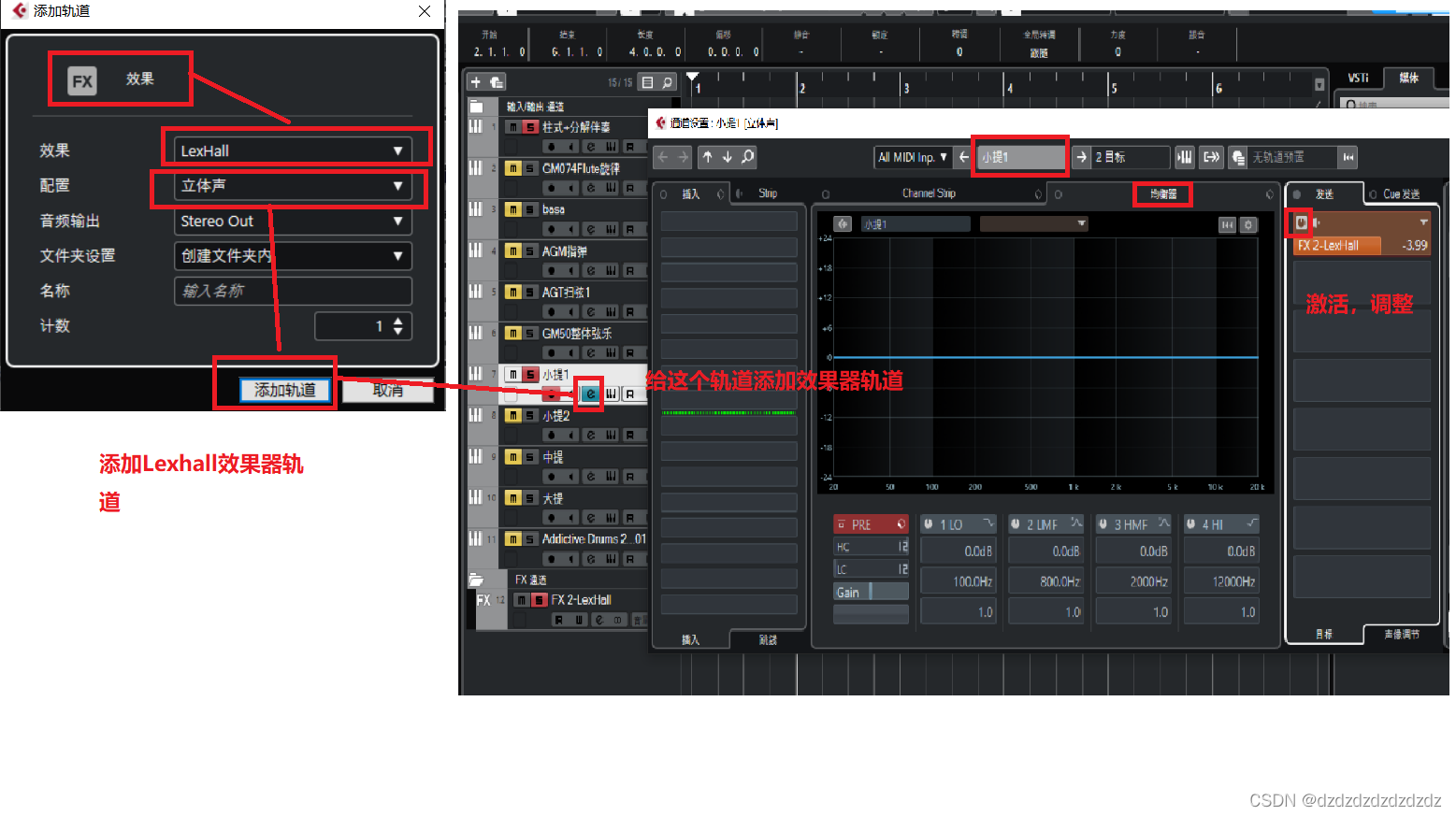Viewport: 1456px width, 816px height.
Task: Click EQ settings gear icon
Action: 1248,224
